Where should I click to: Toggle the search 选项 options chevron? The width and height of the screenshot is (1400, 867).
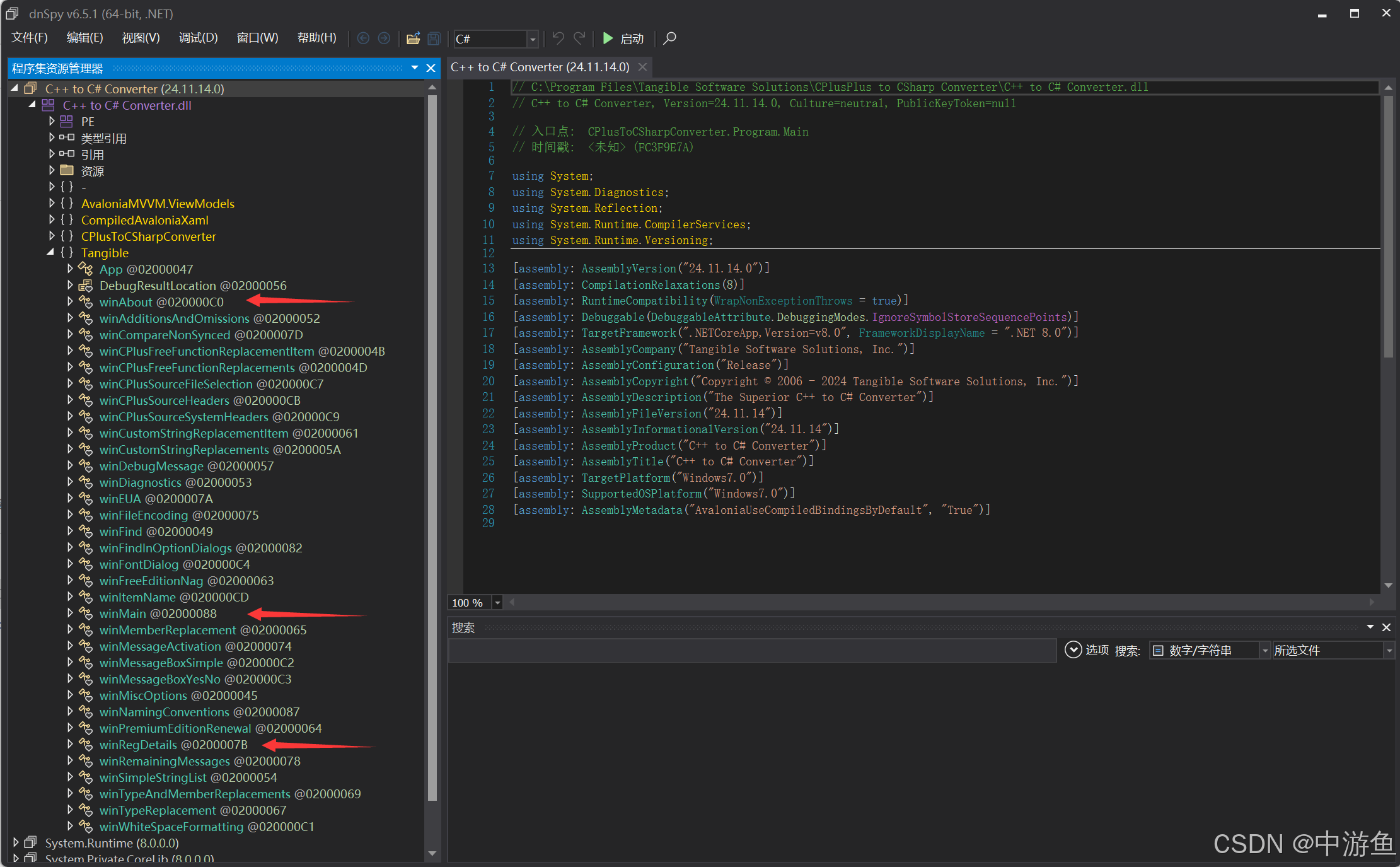click(x=1073, y=649)
